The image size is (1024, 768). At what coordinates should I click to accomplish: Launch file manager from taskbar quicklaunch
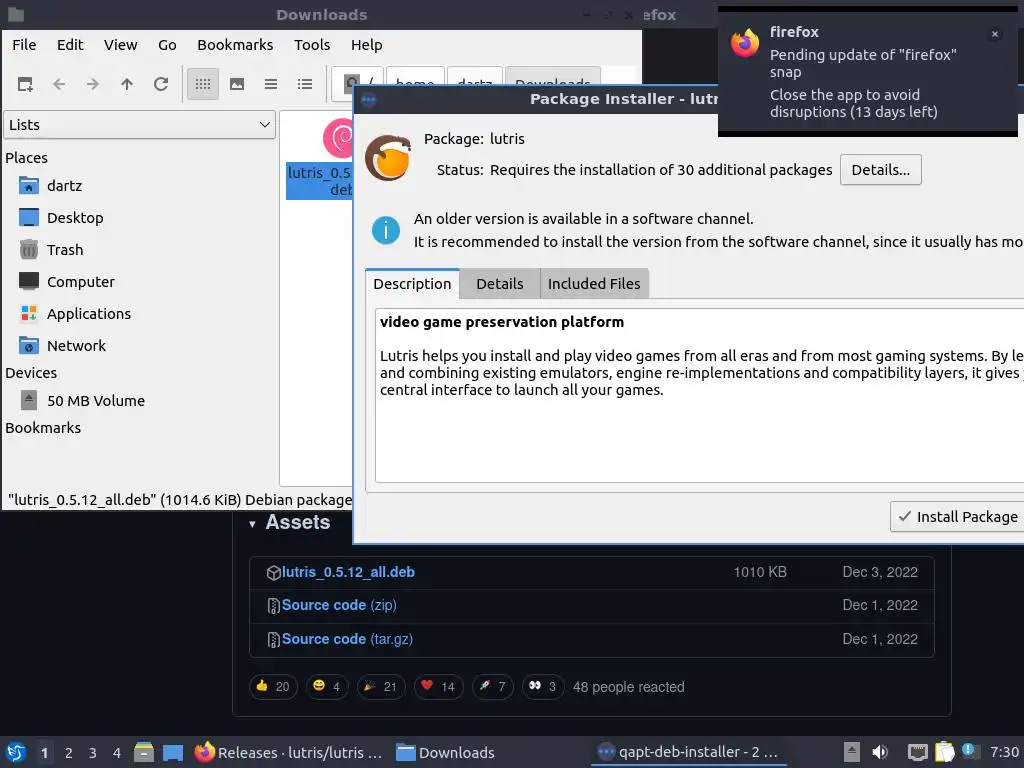tap(144, 752)
